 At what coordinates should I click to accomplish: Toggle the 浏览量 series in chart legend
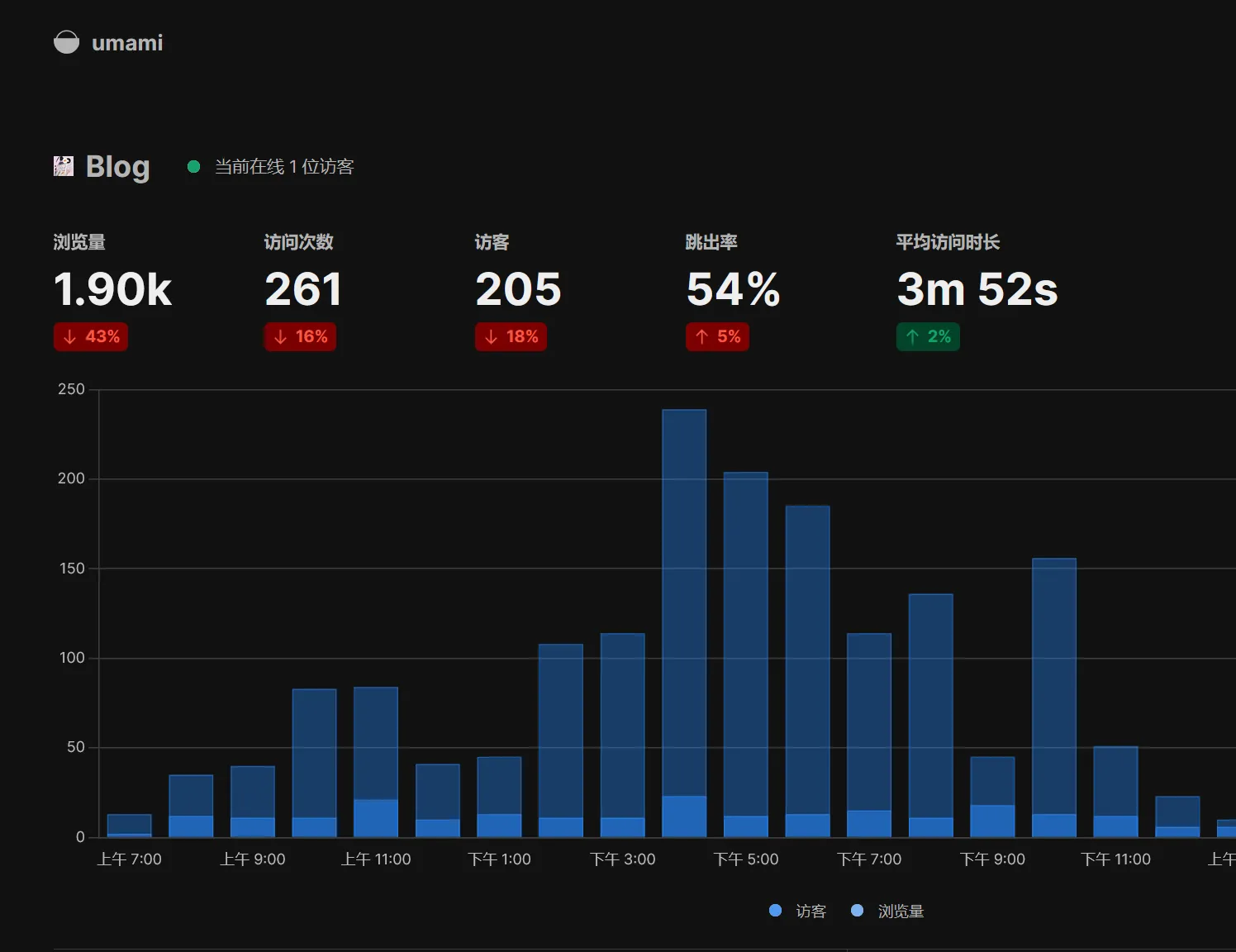point(888,911)
